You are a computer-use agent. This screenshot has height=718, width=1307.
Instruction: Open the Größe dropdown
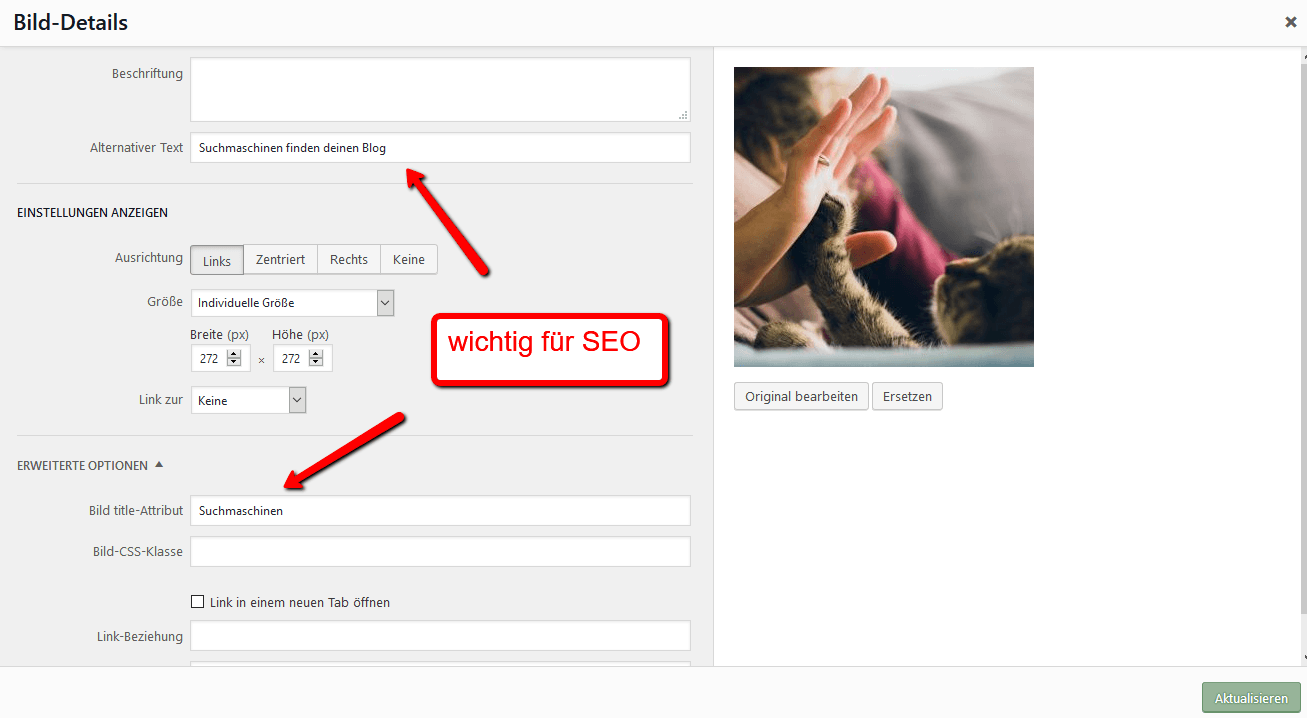tap(292, 302)
